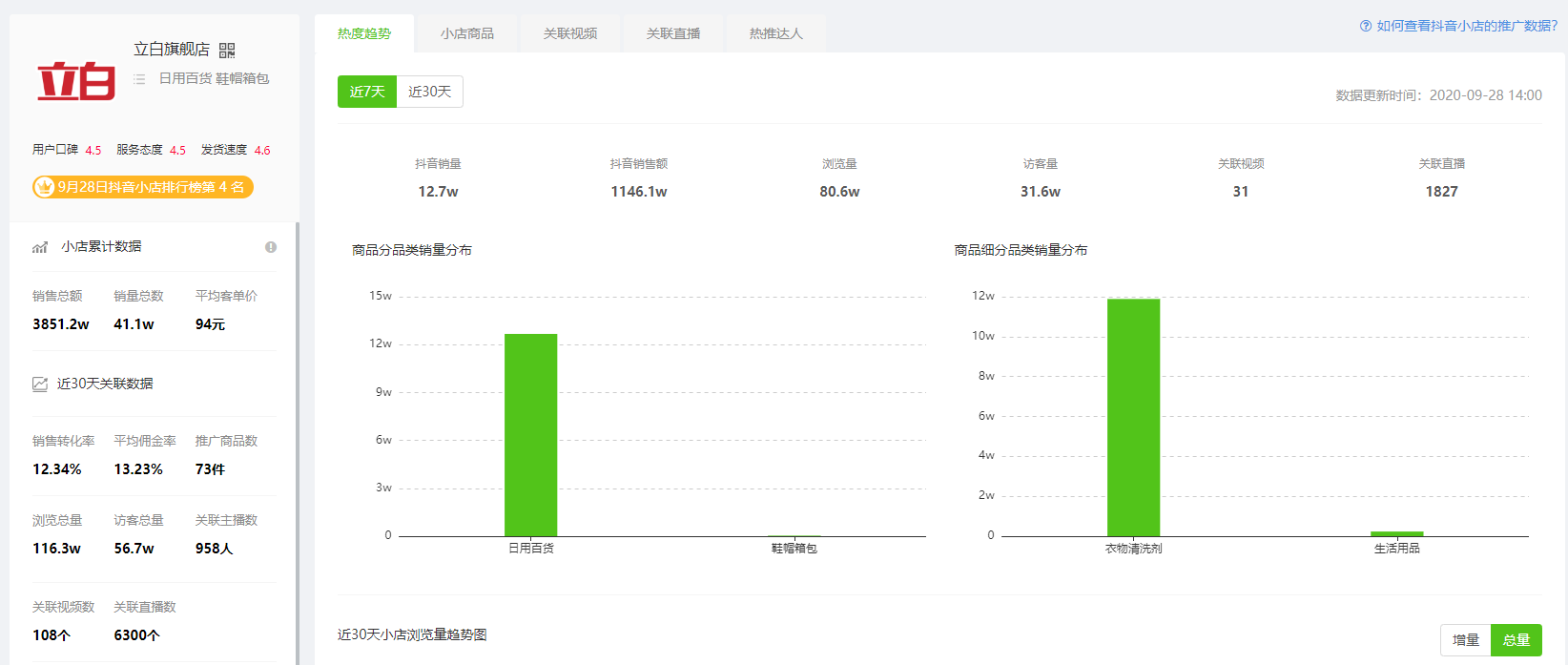Click the 近30天小店浏览量趋势图 heading
This screenshot has height=665, width=1568.
pyautogui.click(x=412, y=634)
